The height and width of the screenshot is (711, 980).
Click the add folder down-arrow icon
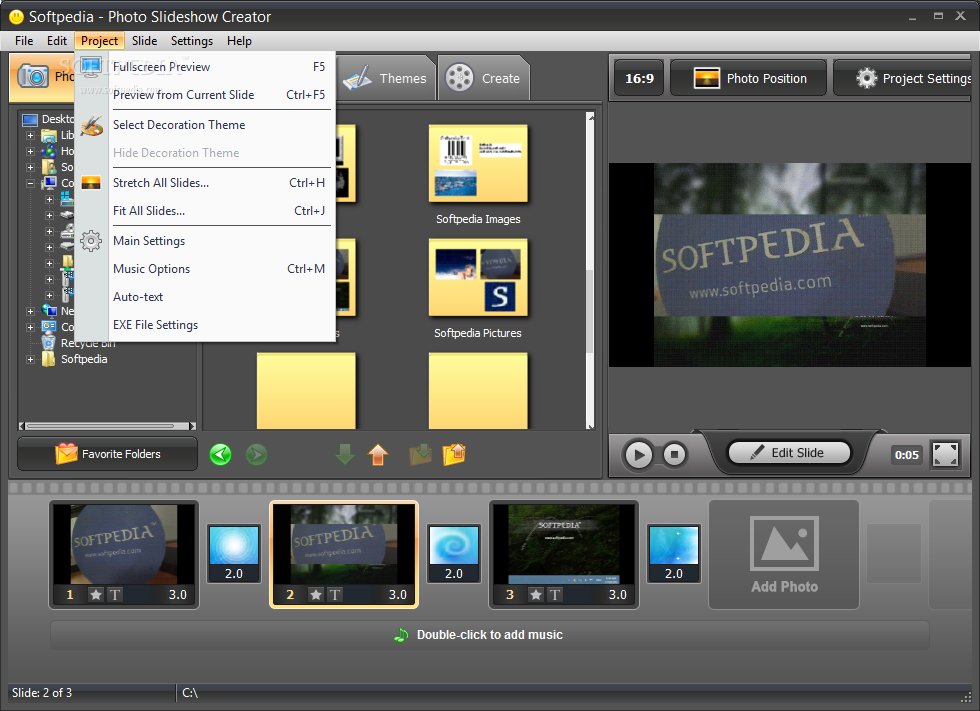coord(421,454)
